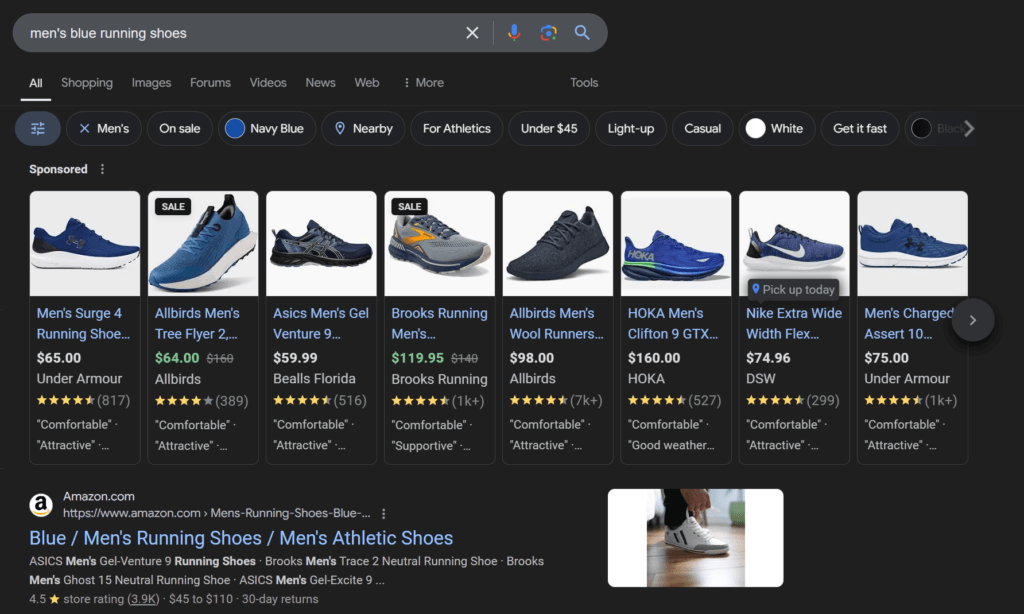
Task: Open the Tools options
Action: (x=584, y=82)
